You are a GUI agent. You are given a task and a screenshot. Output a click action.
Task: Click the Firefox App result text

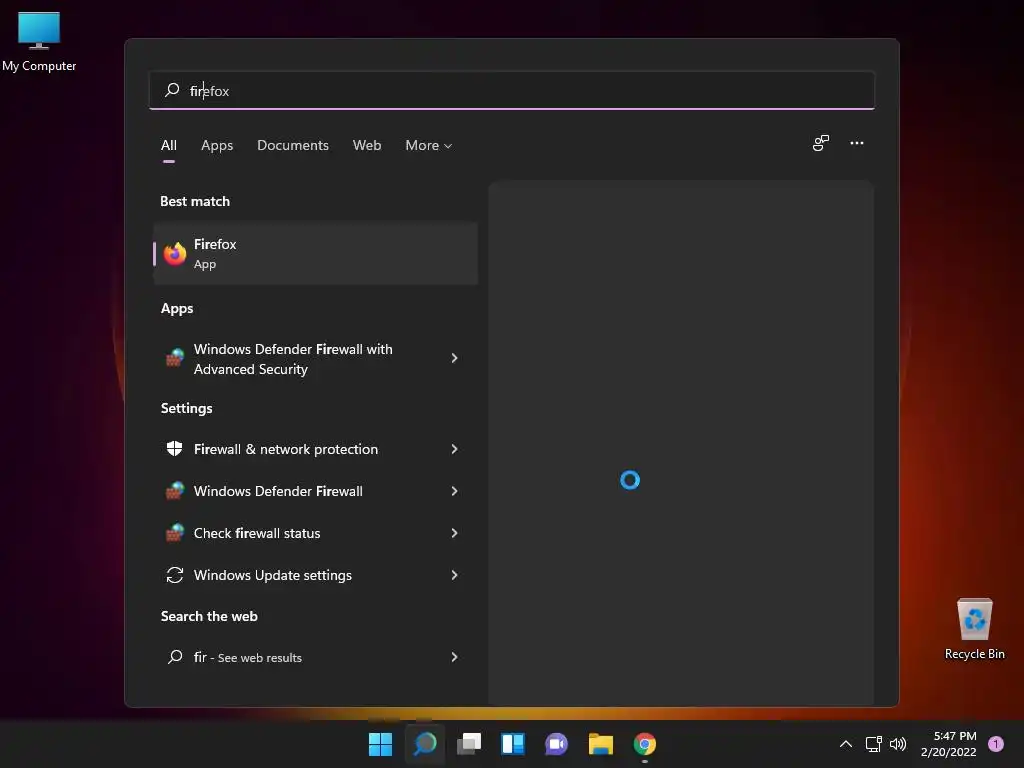pos(215,253)
